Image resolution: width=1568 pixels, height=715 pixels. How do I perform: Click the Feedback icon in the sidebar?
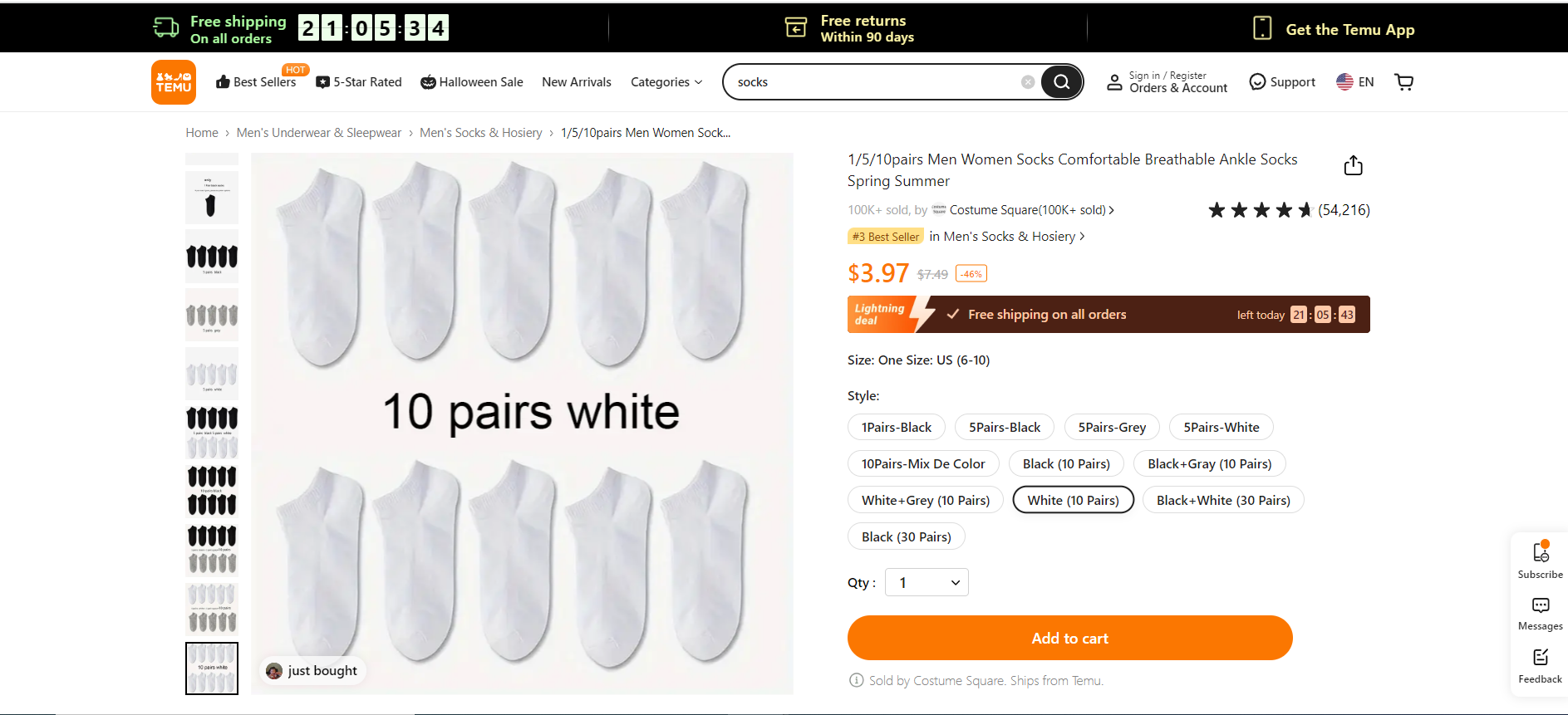tap(1540, 658)
